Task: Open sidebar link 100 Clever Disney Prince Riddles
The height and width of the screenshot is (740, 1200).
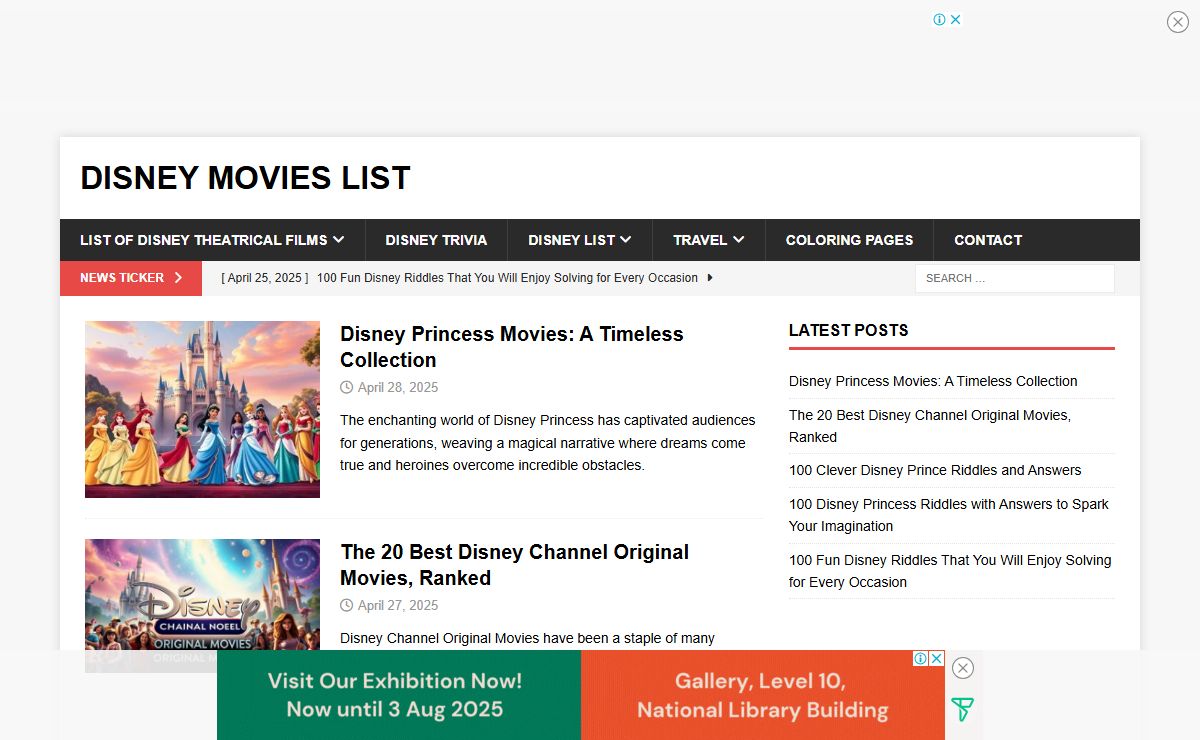Action: 935,470
